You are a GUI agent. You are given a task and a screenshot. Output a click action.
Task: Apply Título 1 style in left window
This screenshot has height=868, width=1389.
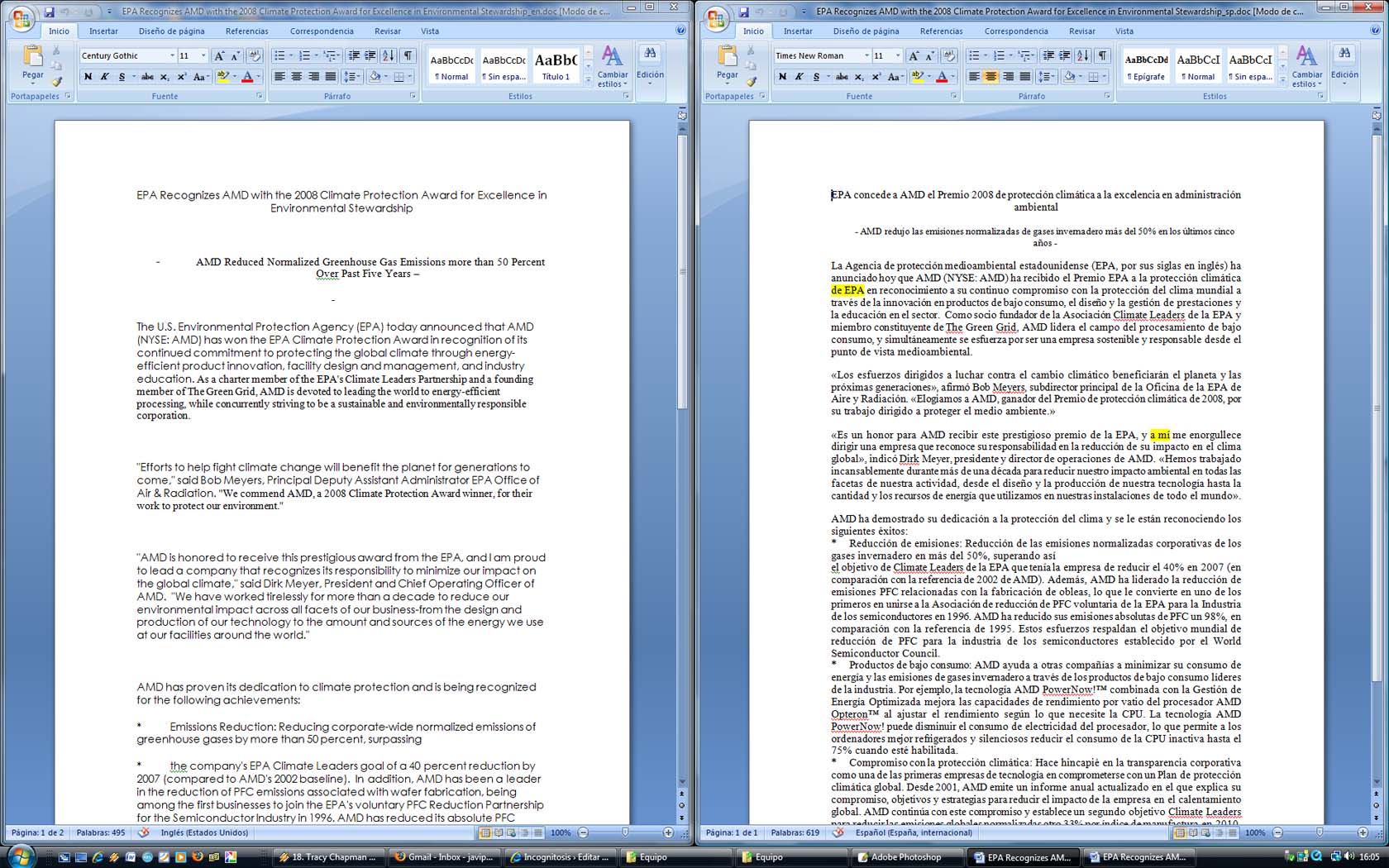coord(556,66)
